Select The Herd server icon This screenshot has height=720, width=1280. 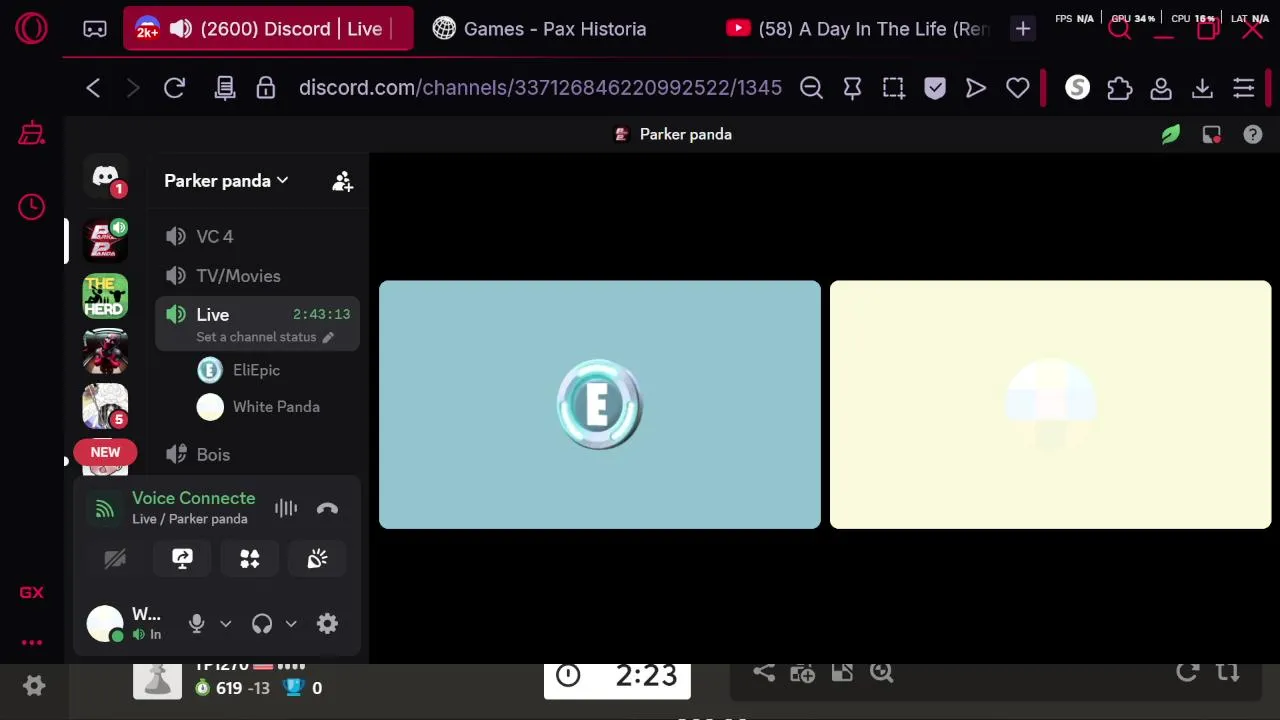pos(105,296)
